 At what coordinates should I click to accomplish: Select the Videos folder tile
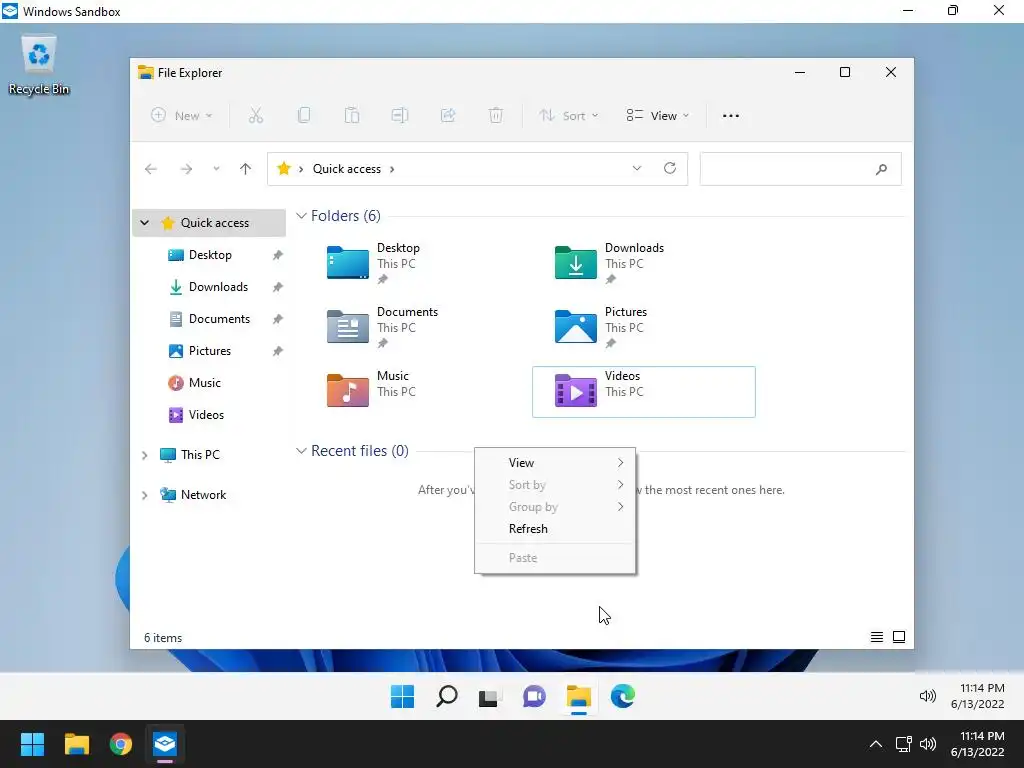point(644,392)
